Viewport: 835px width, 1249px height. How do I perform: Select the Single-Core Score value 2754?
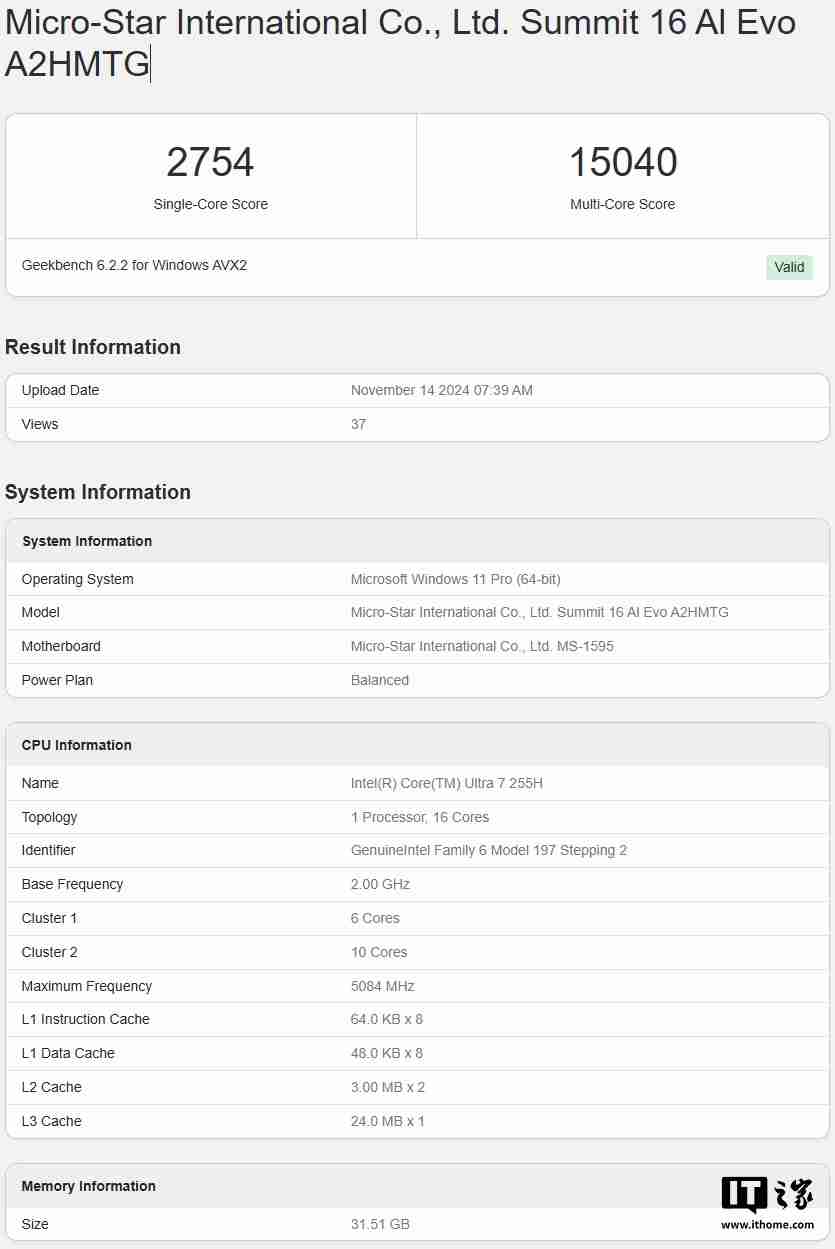(x=211, y=162)
